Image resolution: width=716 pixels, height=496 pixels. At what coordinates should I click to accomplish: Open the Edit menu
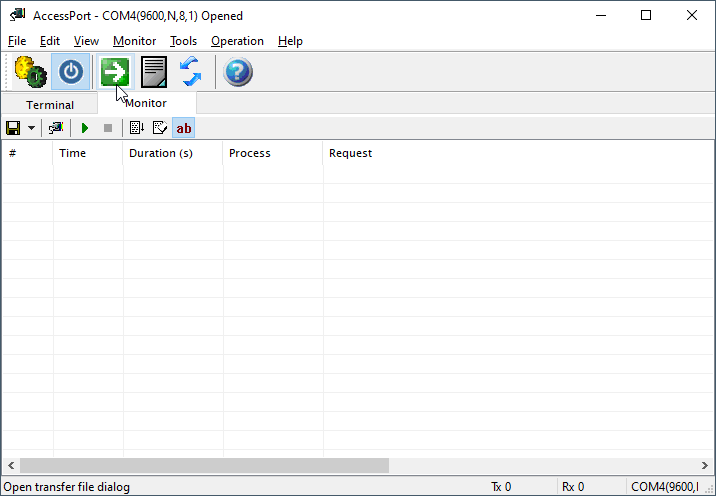pyautogui.click(x=50, y=41)
